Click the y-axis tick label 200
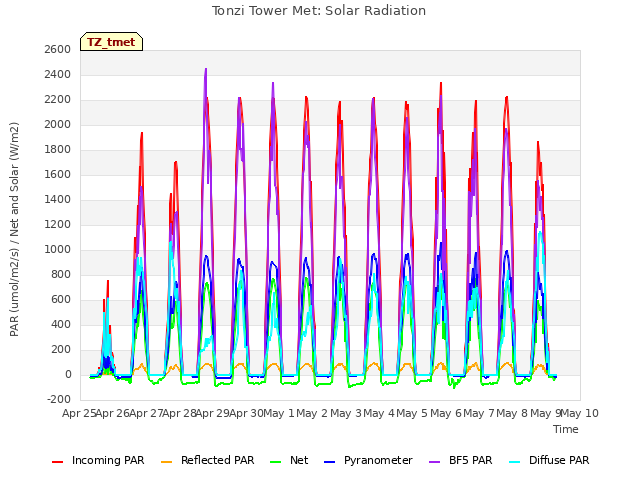640x480 pixels. pyautogui.click(x=61, y=349)
